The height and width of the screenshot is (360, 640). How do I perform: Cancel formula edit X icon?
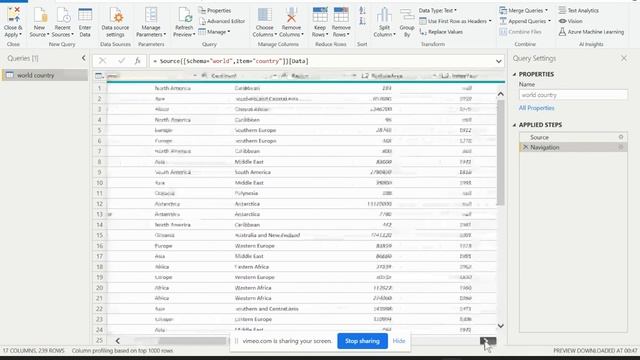coord(102,61)
